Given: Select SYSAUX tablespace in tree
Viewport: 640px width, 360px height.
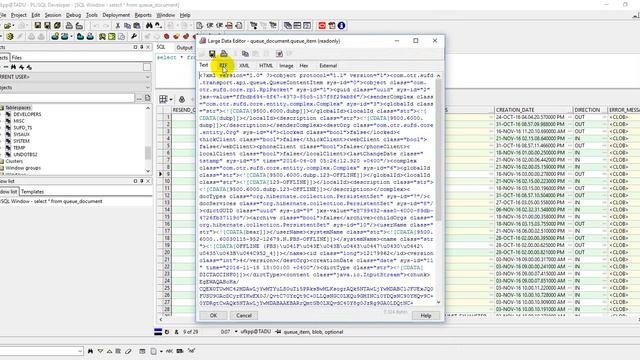Looking at the screenshot, I should pos(21,134).
